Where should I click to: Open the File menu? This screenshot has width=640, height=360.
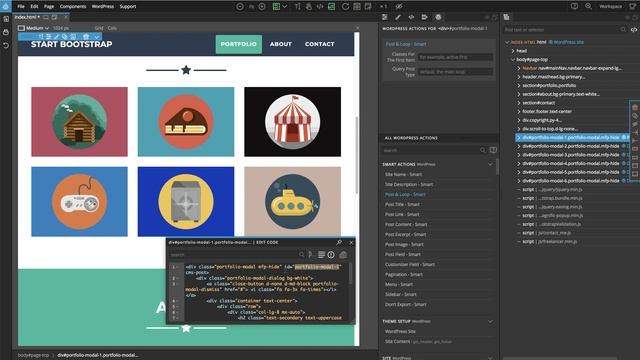[x=21, y=7]
